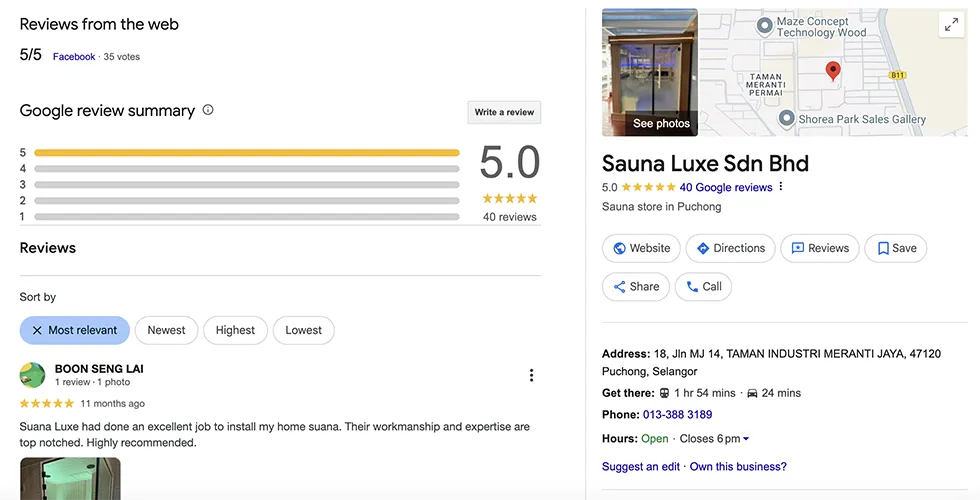Click the map area near Taman Meranti Permai
Screen dimensions: 980x500
coord(766,84)
